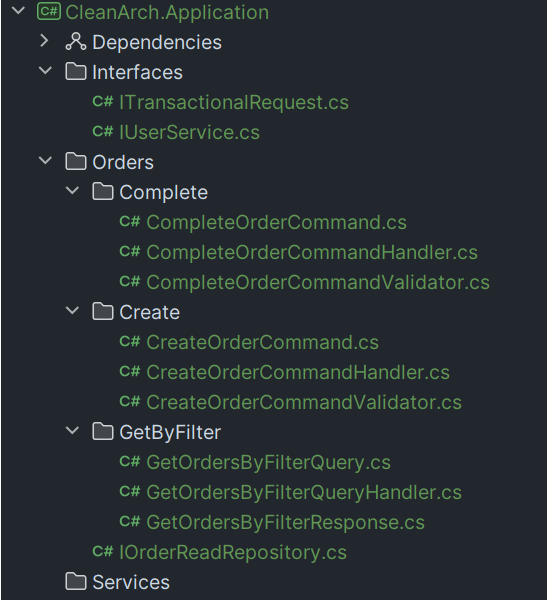The height and width of the screenshot is (600, 550).
Task: Click the Dependencies node icon
Action: 75,42
